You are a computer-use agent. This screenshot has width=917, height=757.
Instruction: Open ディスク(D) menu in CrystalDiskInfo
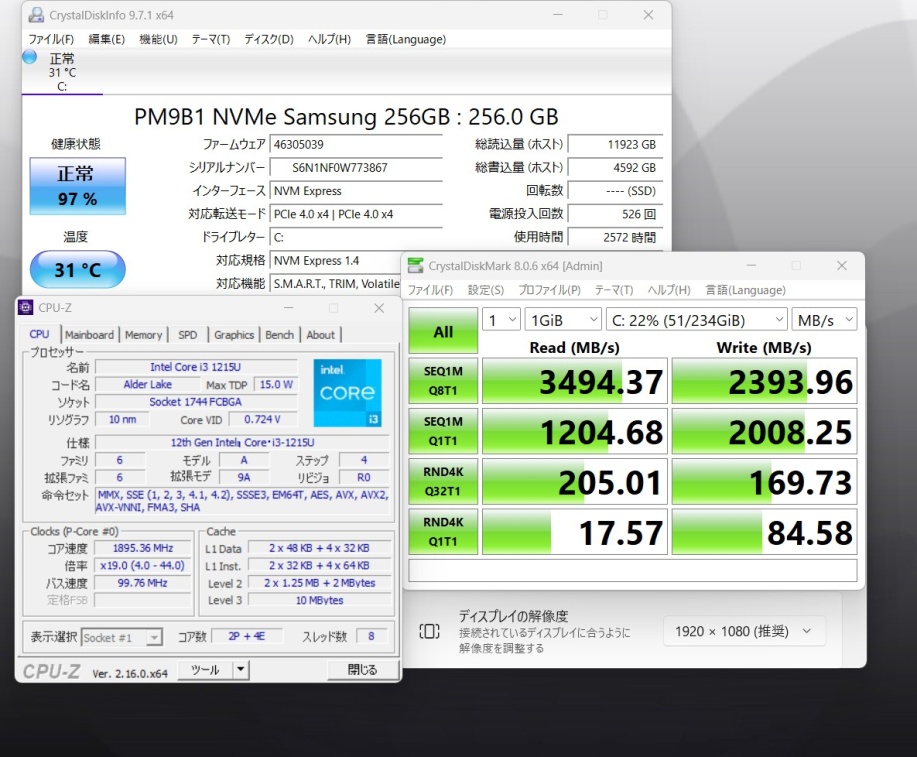(269, 39)
